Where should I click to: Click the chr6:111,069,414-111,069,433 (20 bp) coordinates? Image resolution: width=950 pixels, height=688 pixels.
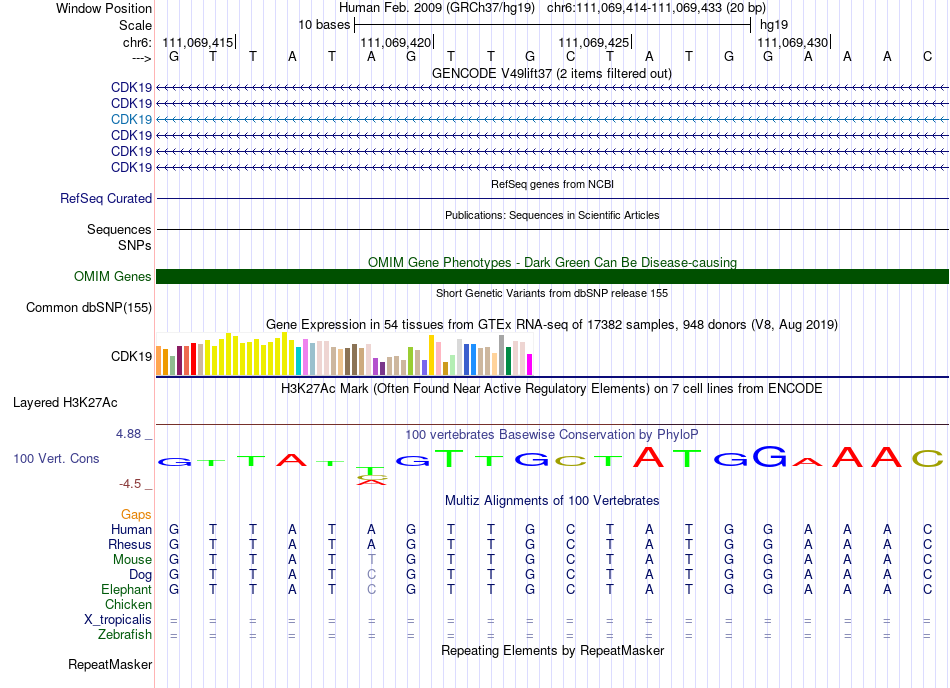(656, 8)
